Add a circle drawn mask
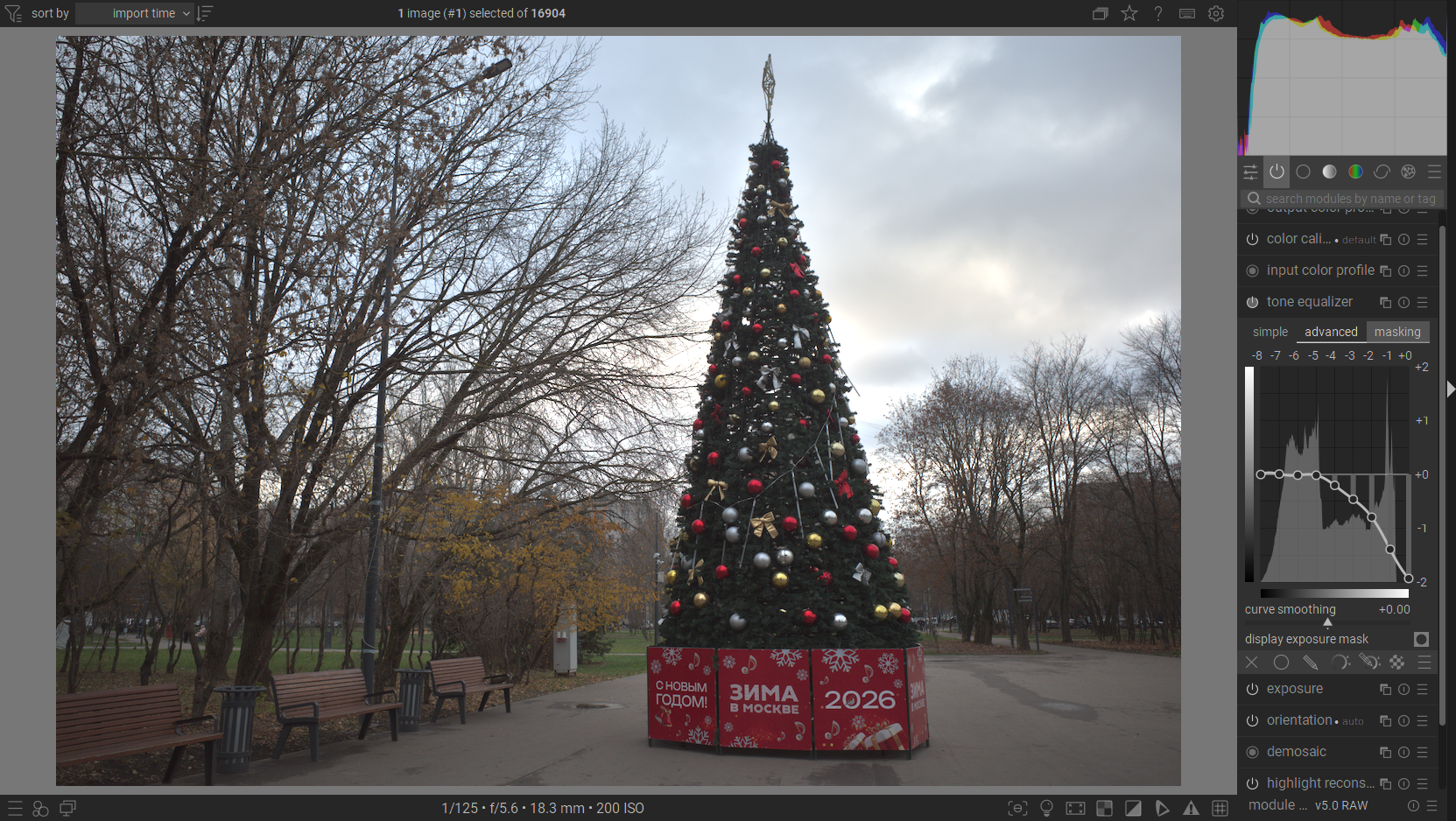This screenshot has width=1456, height=821. [1281, 663]
